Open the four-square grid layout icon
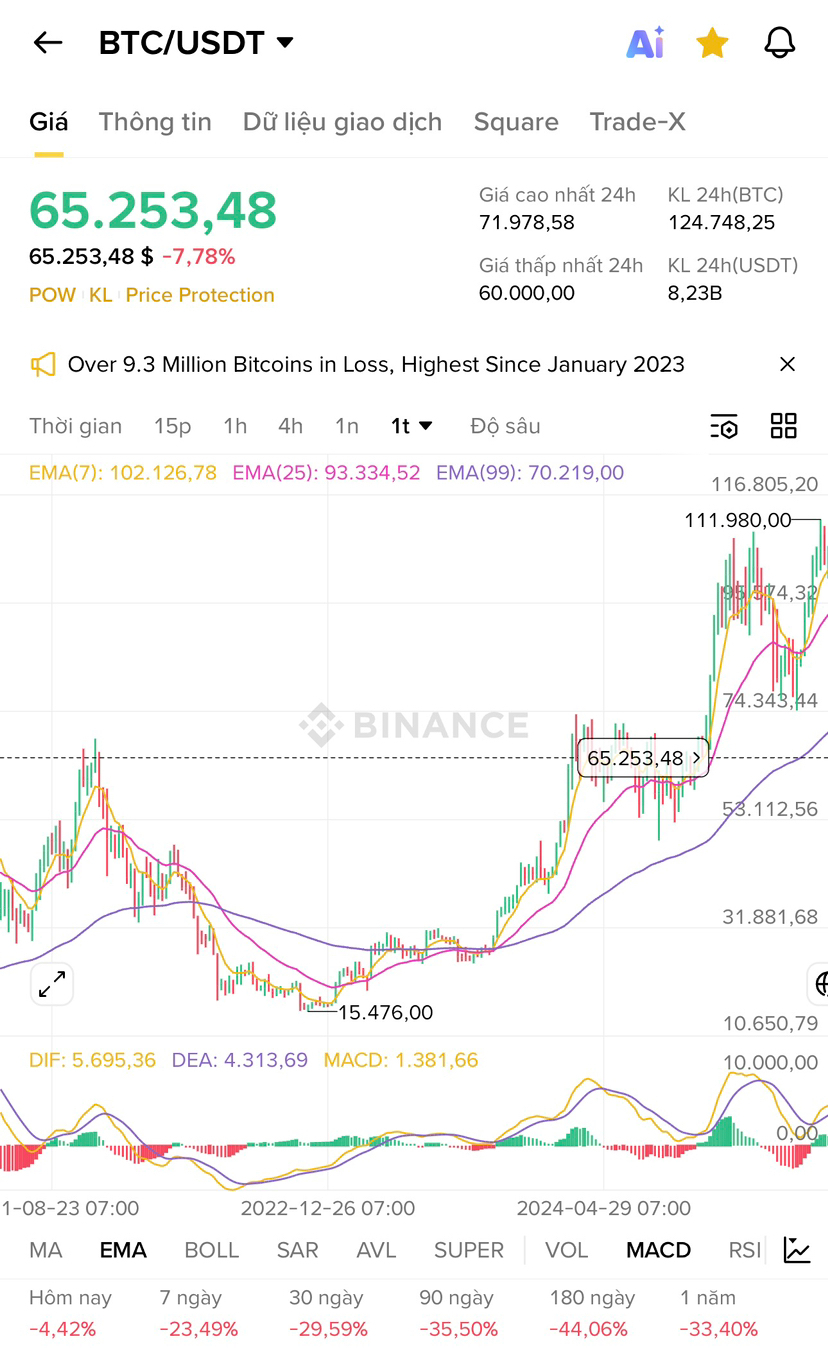This screenshot has width=828, height=1348. [784, 426]
